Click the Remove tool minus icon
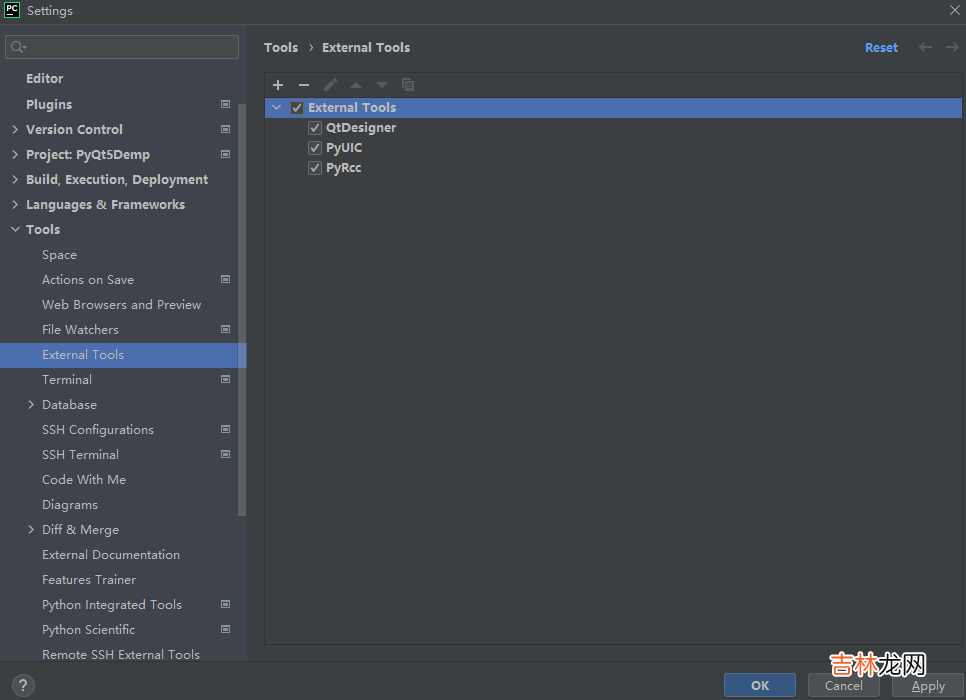 click(304, 85)
